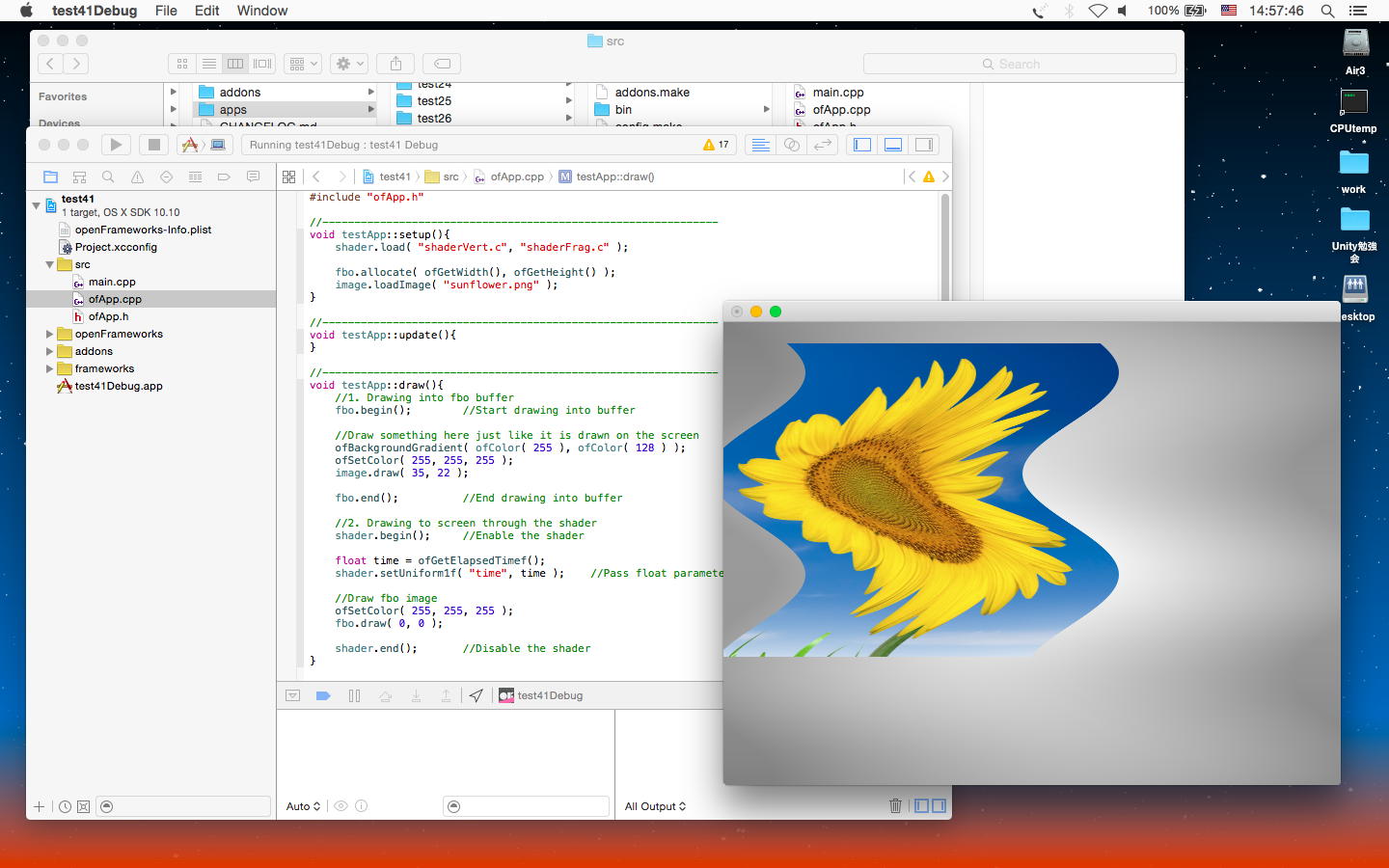Click the Run button in Xcode toolbar
The width and height of the screenshot is (1389, 868).
point(116,145)
